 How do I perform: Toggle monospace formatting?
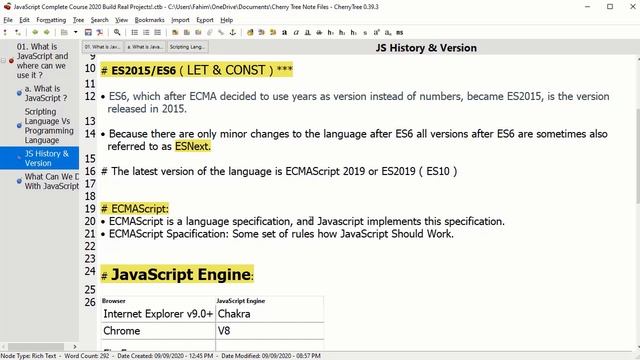click(400, 32)
